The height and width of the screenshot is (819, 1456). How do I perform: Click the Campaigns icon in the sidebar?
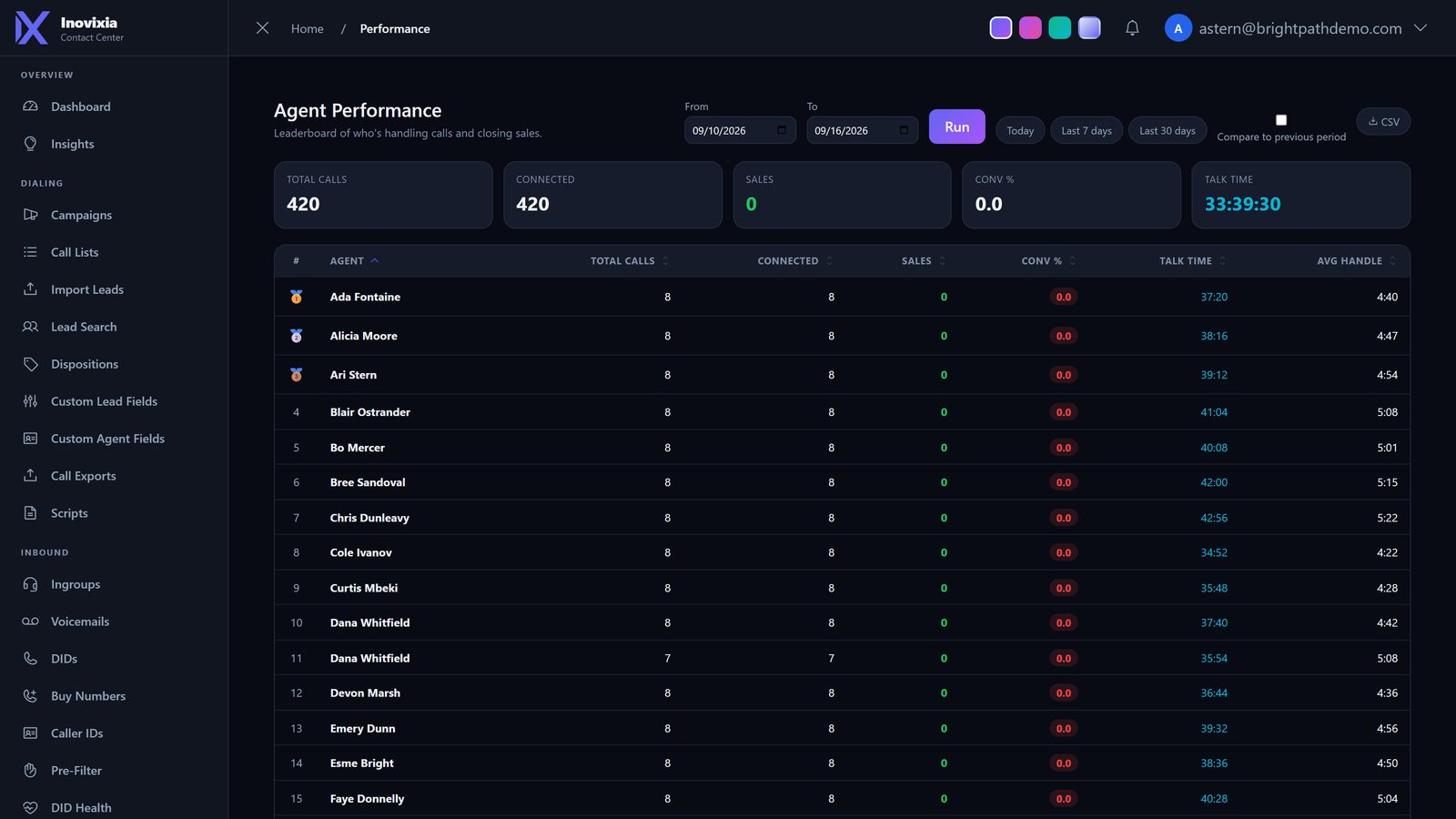[x=30, y=215]
